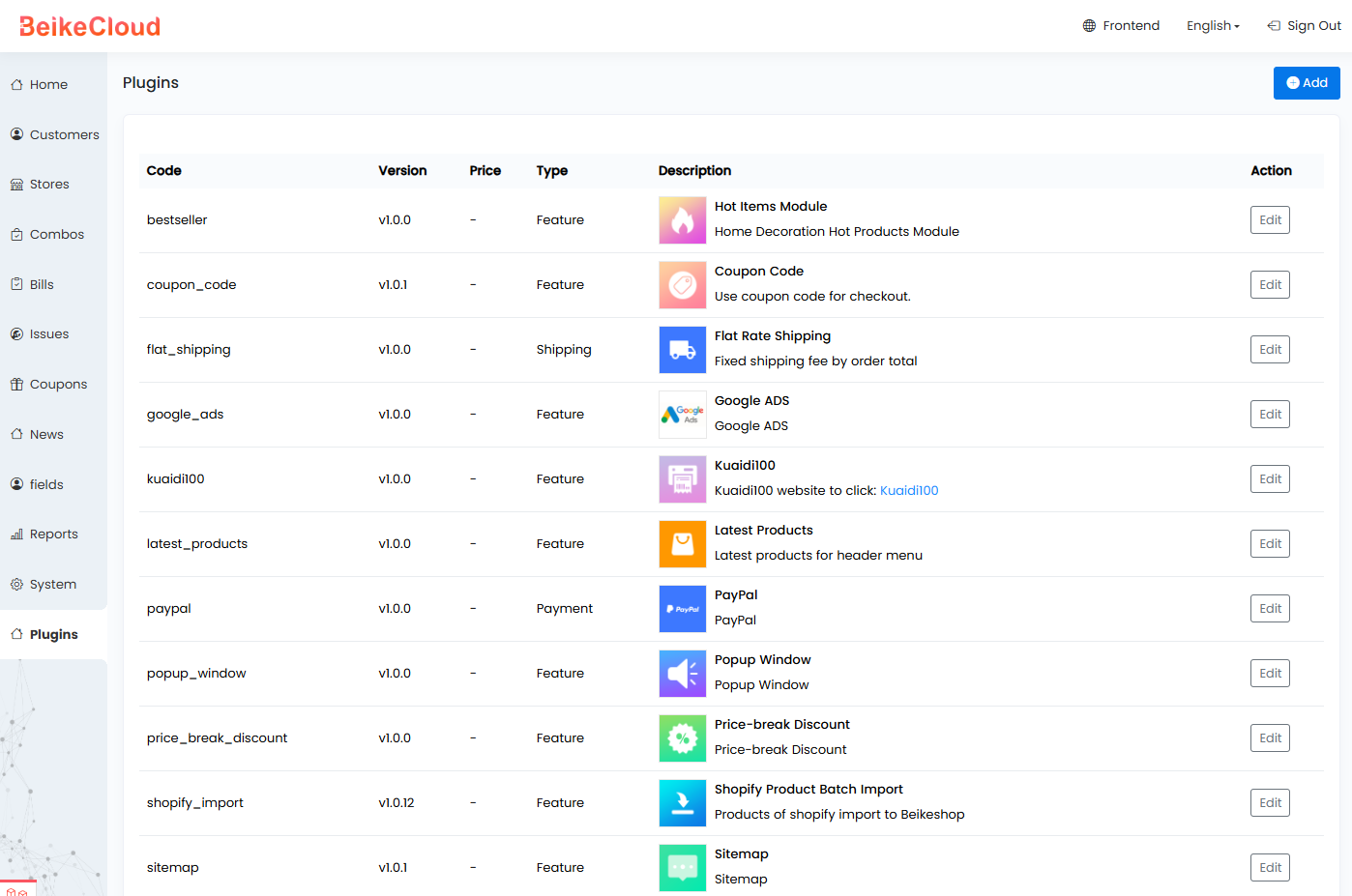1352x896 pixels.
Task: Click the Add plugin button
Action: point(1307,83)
